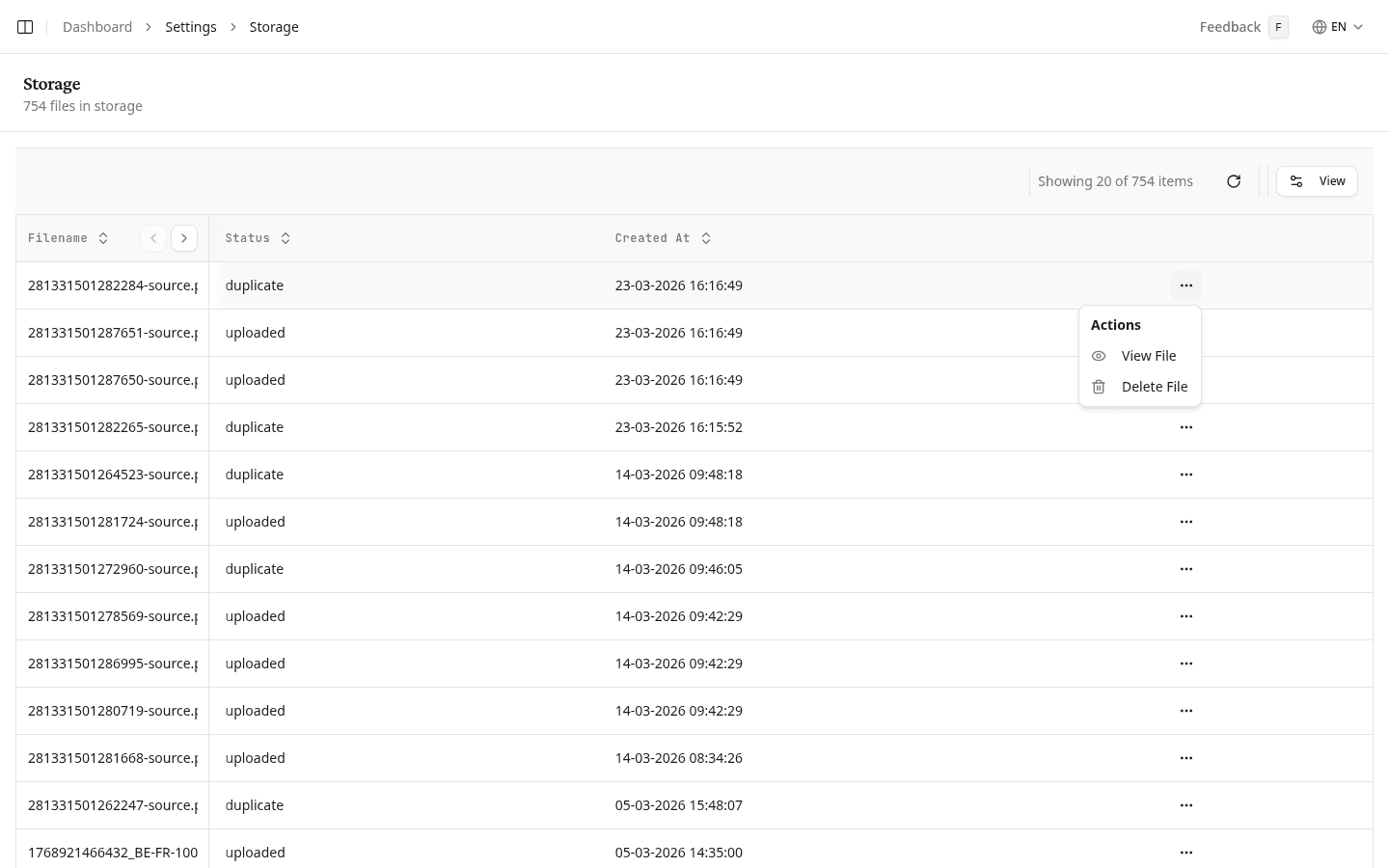Image resolution: width=1389 pixels, height=868 pixels.
Task: Select View File from Actions menu
Action: 1140,356
